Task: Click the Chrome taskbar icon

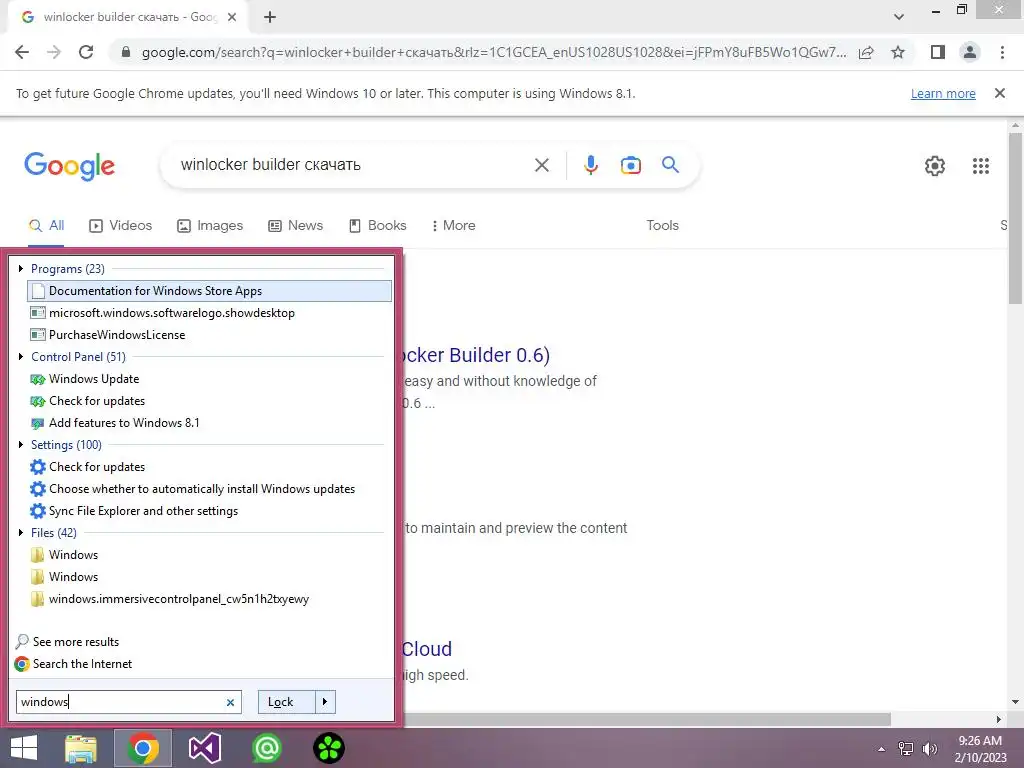Action: tap(143, 748)
